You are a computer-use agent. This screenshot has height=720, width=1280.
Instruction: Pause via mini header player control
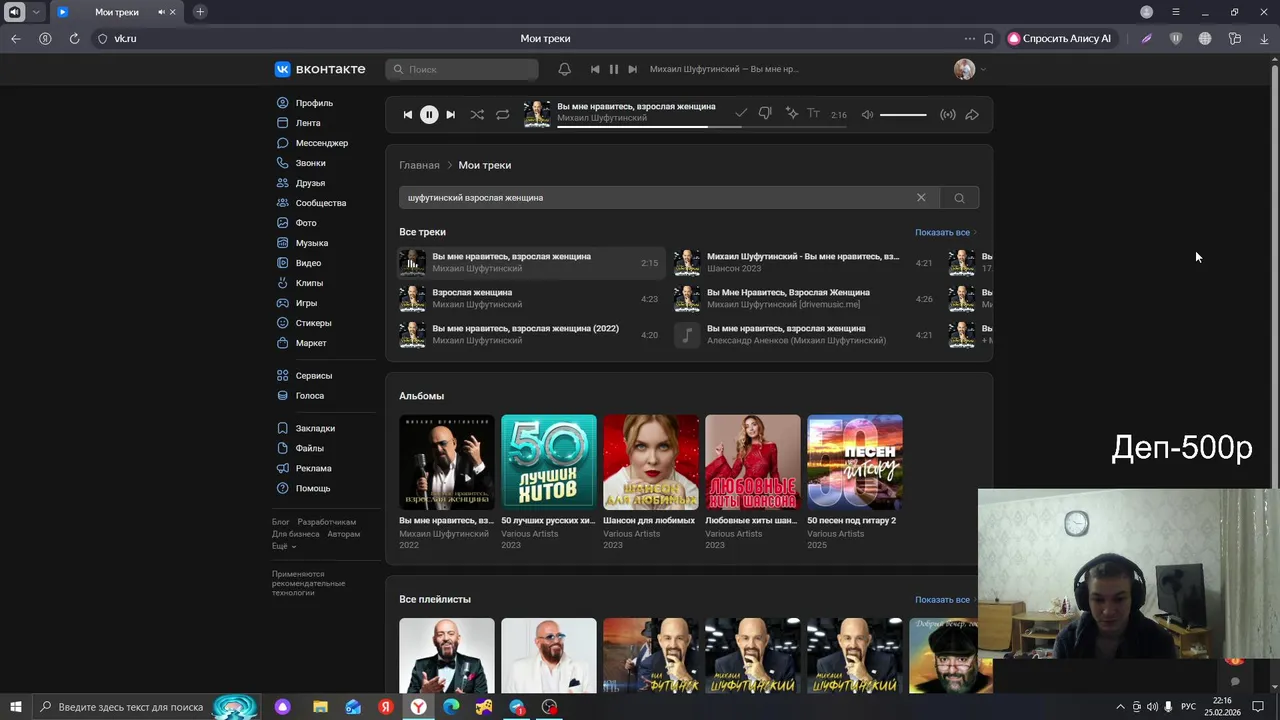(x=614, y=69)
